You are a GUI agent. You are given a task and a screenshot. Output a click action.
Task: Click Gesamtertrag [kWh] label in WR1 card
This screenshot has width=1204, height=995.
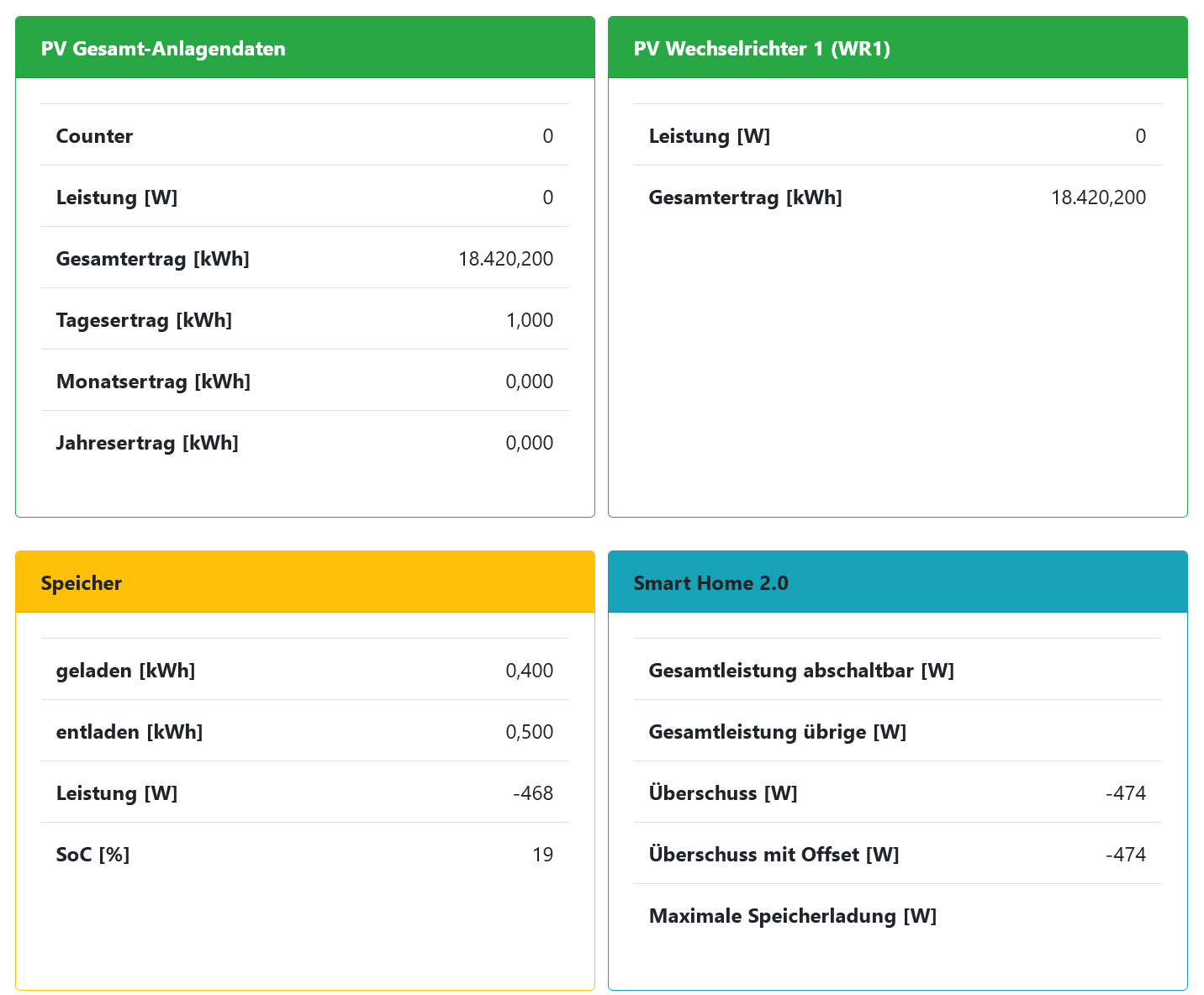pos(745,197)
